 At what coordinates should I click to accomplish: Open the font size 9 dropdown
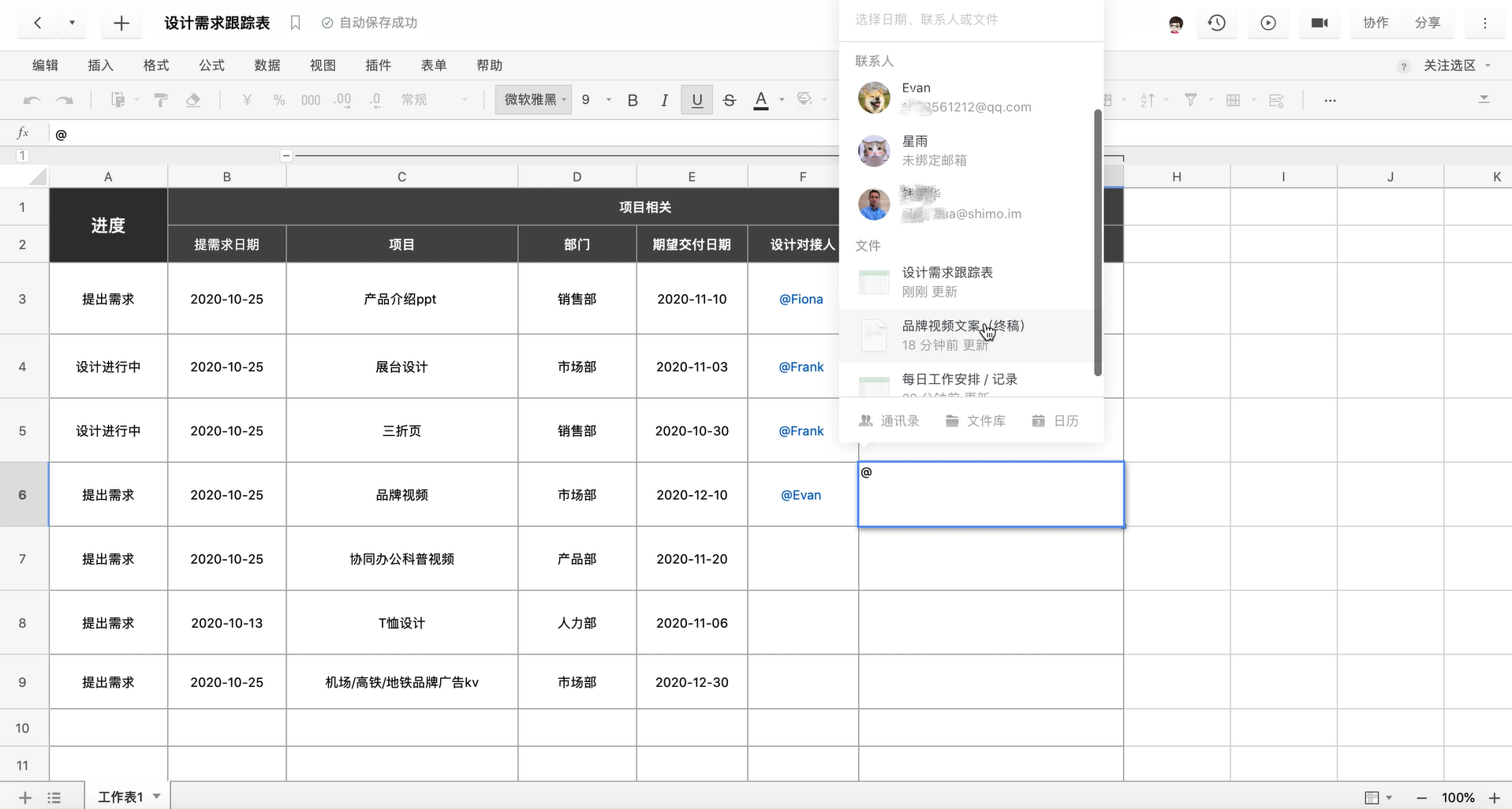click(596, 100)
